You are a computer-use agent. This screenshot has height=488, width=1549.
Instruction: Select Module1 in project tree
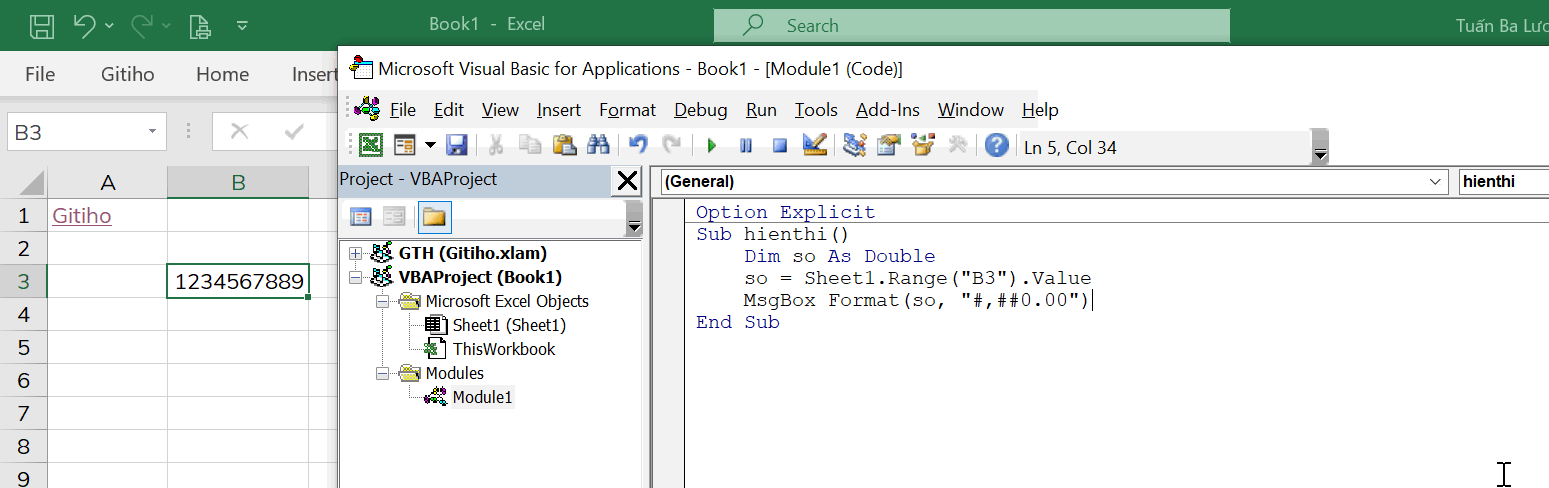pyautogui.click(x=482, y=397)
